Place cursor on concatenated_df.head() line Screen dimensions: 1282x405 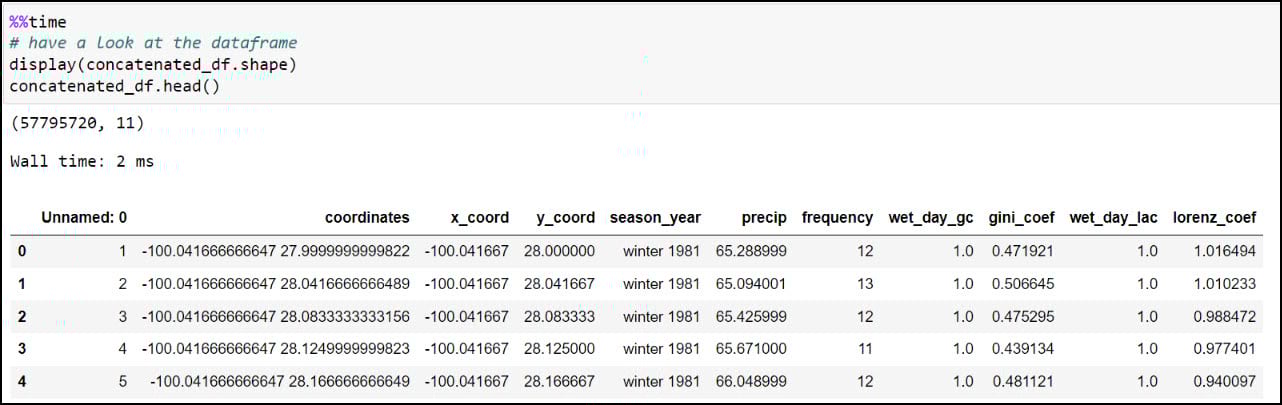[115, 85]
